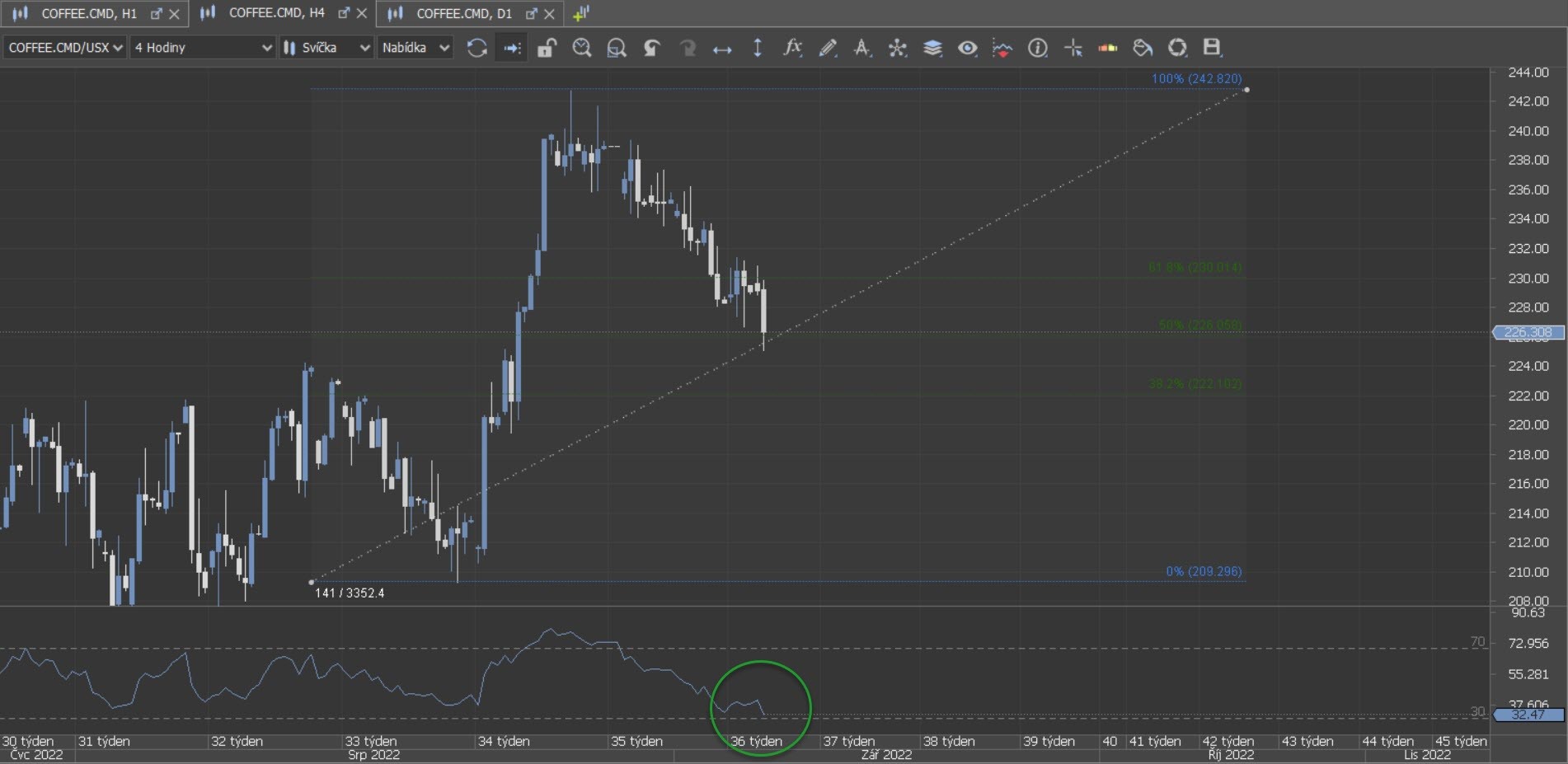1568x764 pixels.
Task: Click the current price marker 226.308
Action: [1528, 332]
